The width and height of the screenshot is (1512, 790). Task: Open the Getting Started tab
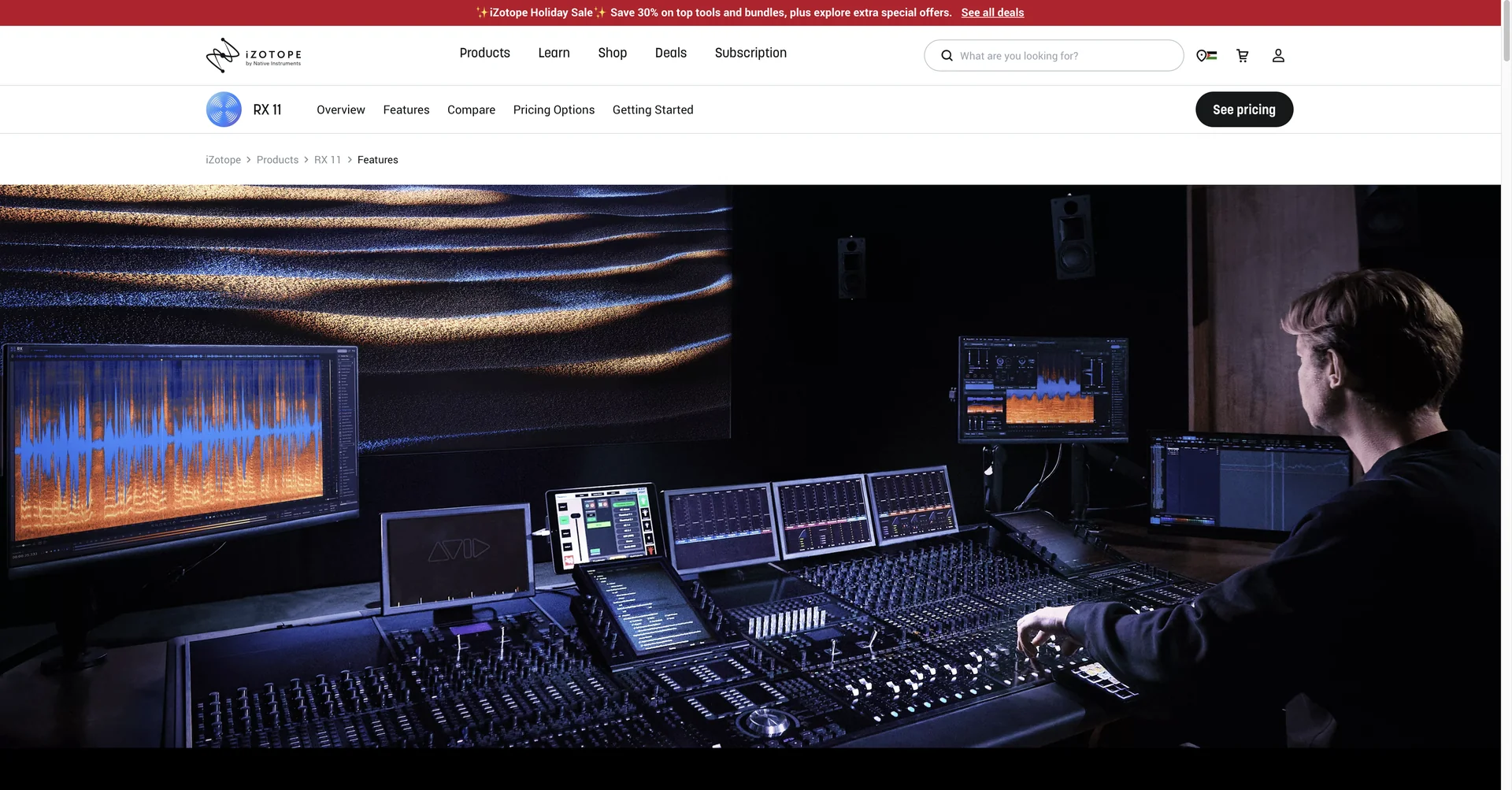click(653, 109)
